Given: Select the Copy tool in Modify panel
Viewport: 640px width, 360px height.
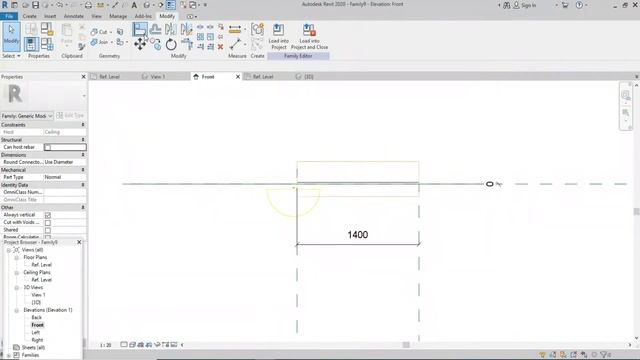Looking at the screenshot, I should (156, 44).
